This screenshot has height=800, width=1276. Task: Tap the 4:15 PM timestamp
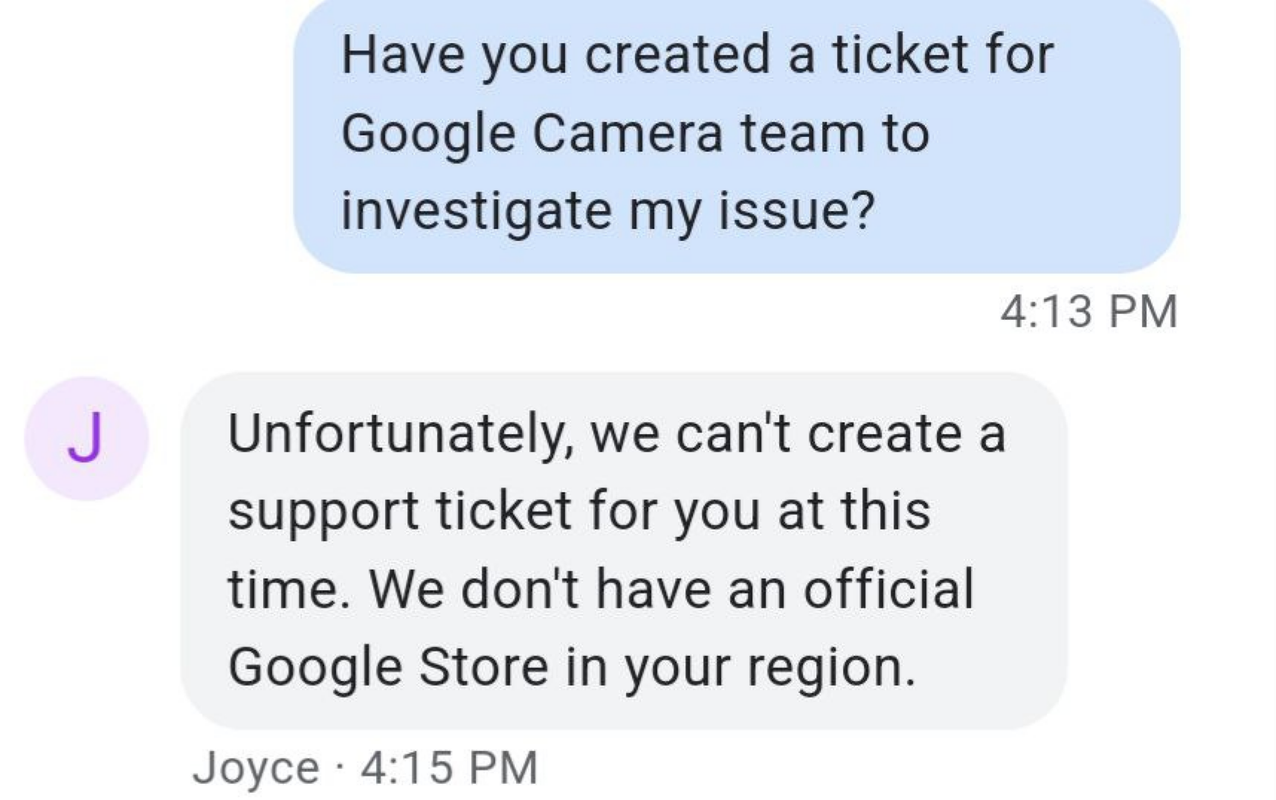(x=448, y=768)
